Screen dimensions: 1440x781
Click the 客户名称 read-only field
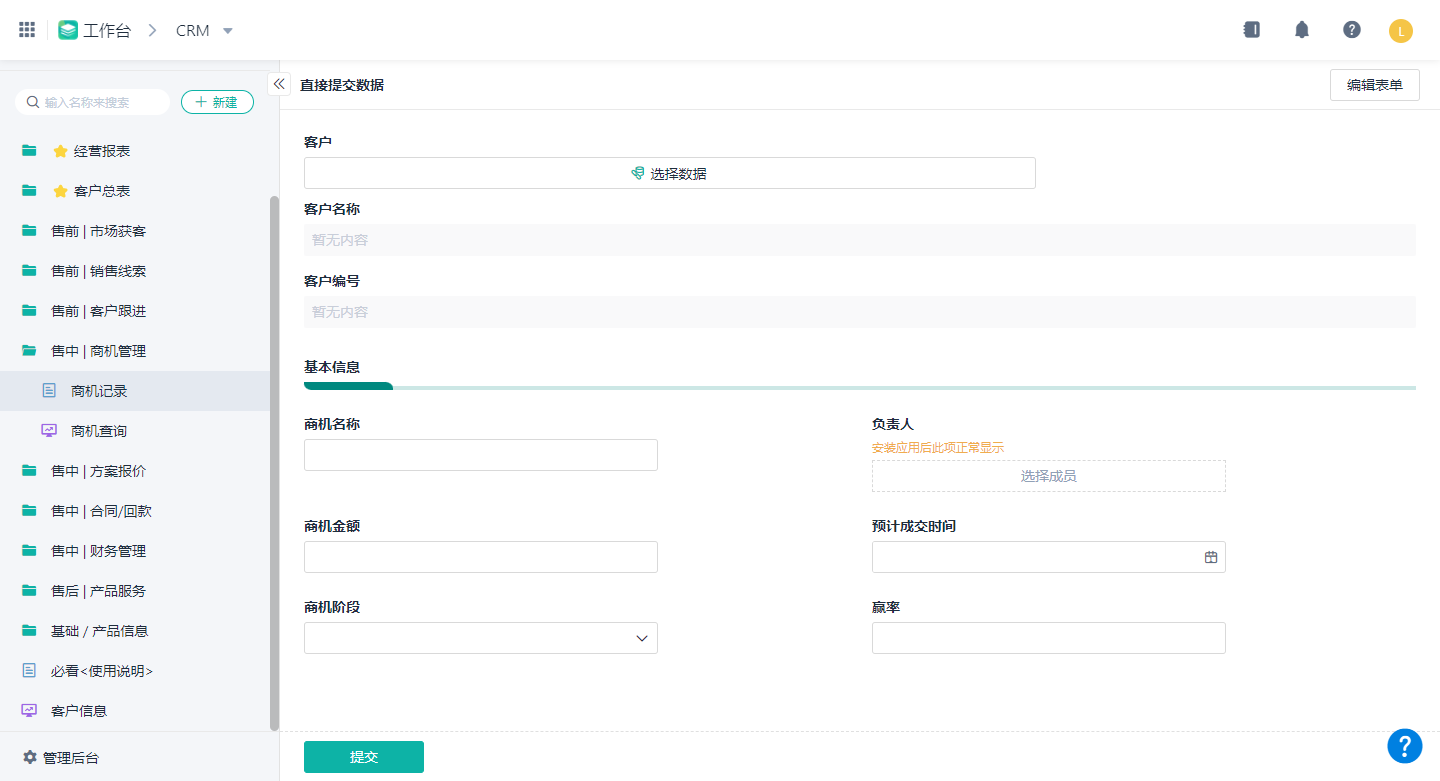pyautogui.click(x=860, y=240)
